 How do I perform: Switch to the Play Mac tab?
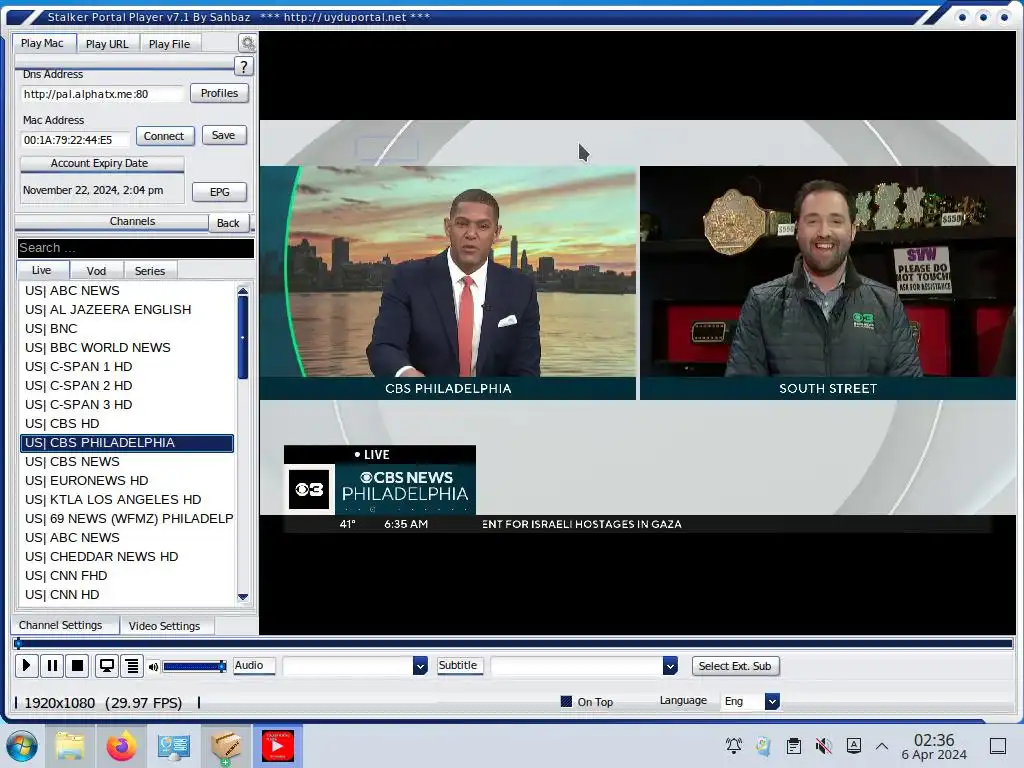42,44
